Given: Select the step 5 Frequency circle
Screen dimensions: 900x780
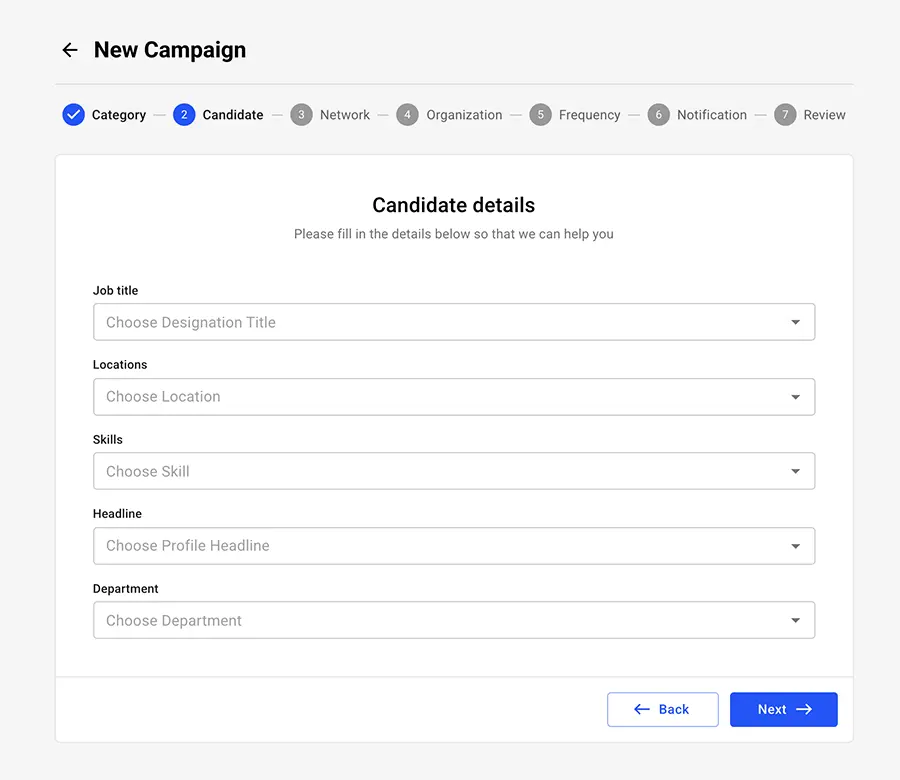Looking at the screenshot, I should point(540,115).
